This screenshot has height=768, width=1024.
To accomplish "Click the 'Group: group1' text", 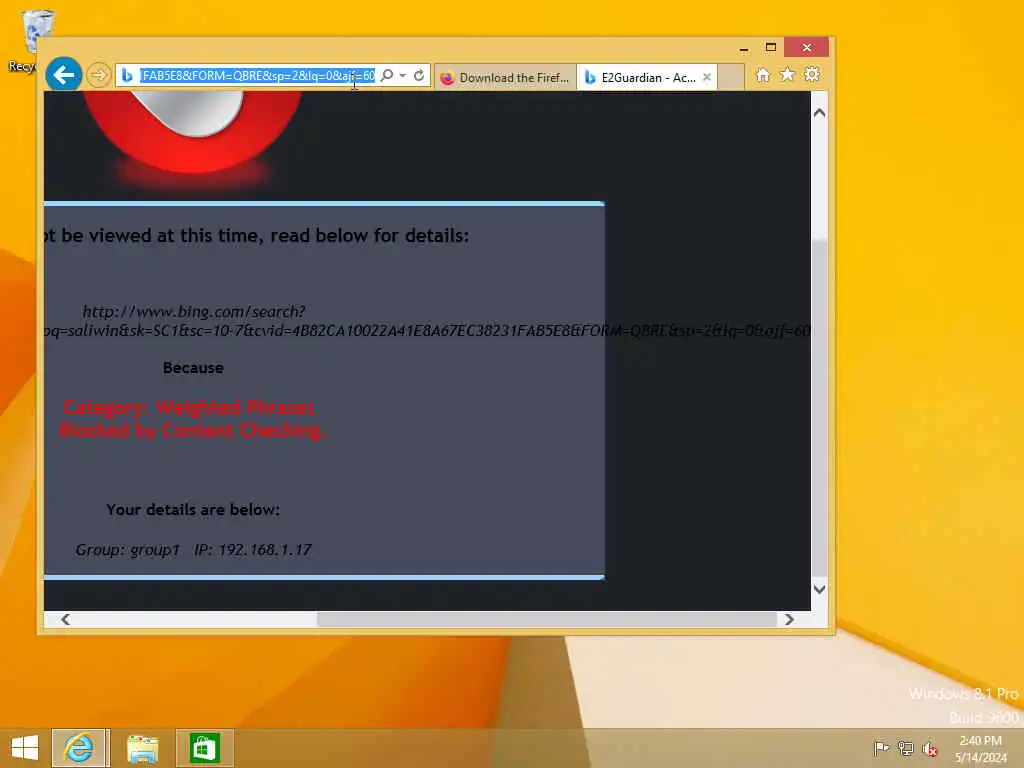I will (127, 550).
